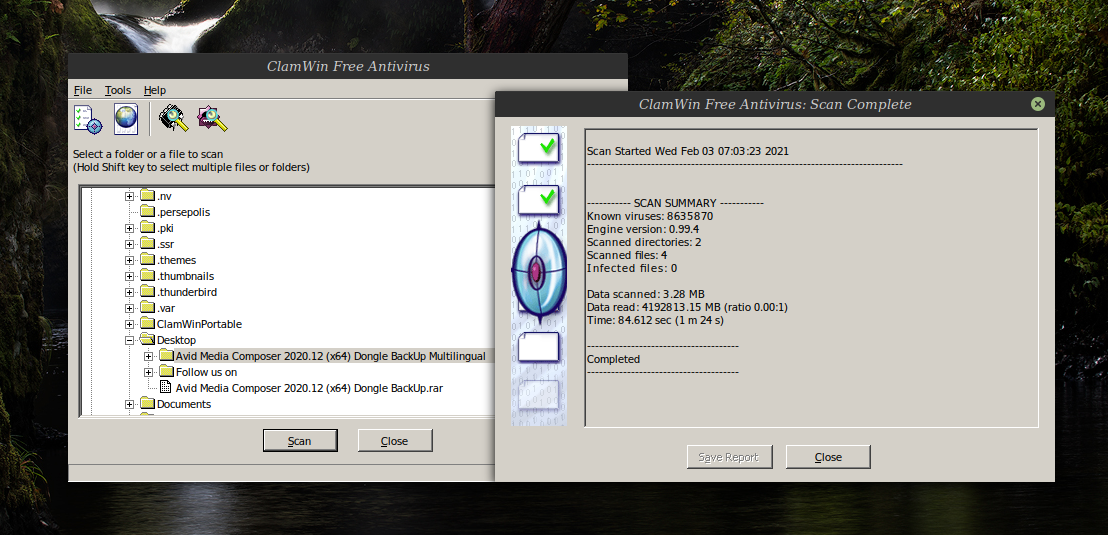1108x535 pixels.
Task: Select the .pki folder
Action: (165, 228)
